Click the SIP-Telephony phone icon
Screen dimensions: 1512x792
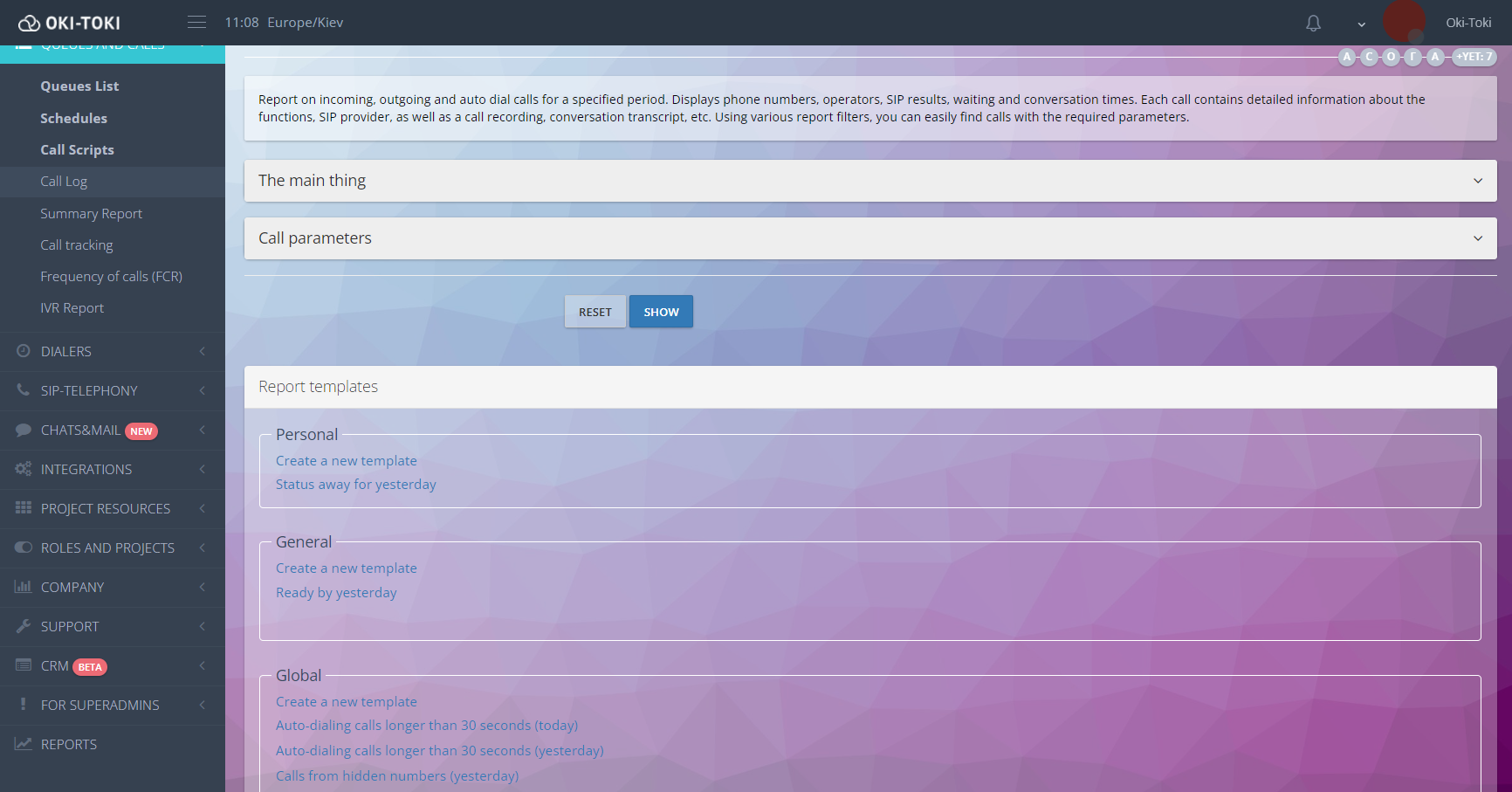click(24, 390)
